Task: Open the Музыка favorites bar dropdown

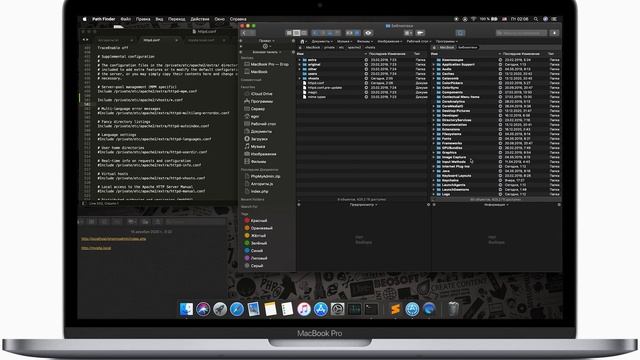Action: 344,41
